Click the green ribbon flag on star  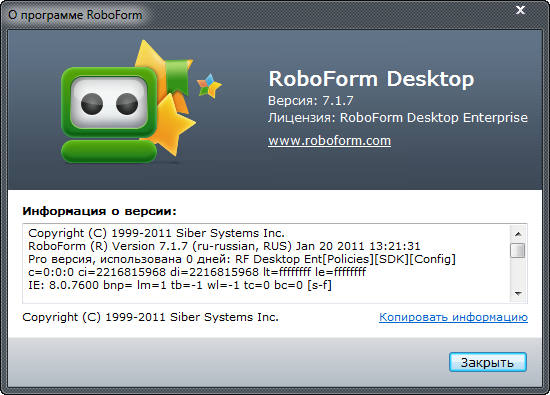tap(178, 78)
